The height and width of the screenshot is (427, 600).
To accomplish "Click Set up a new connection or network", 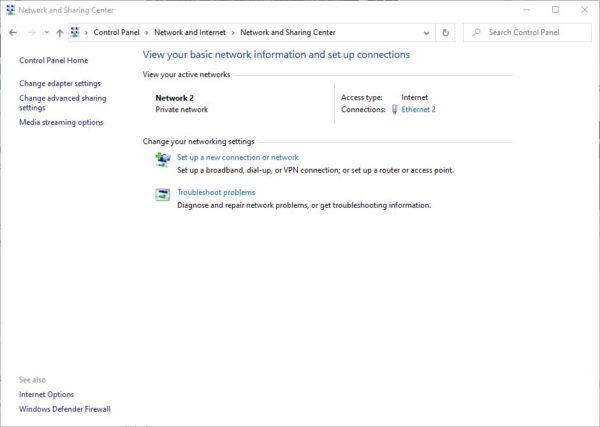I will 238,157.
